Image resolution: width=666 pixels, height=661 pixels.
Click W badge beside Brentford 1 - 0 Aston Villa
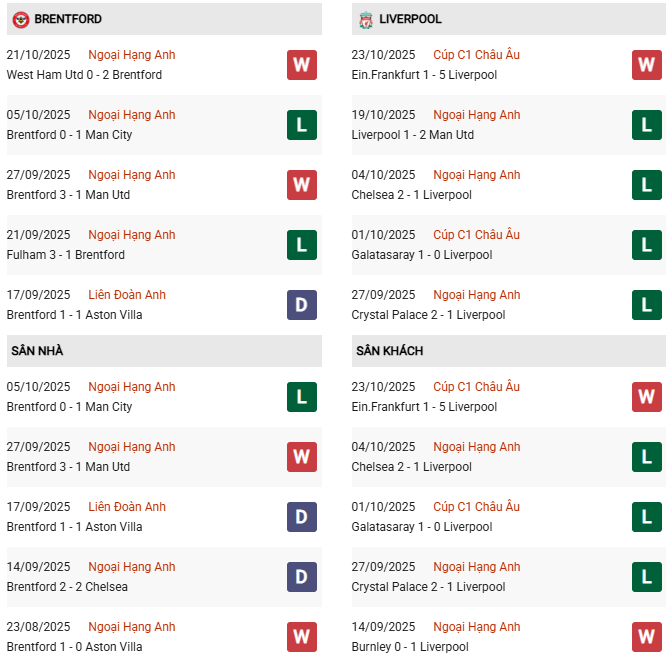tap(301, 637)
